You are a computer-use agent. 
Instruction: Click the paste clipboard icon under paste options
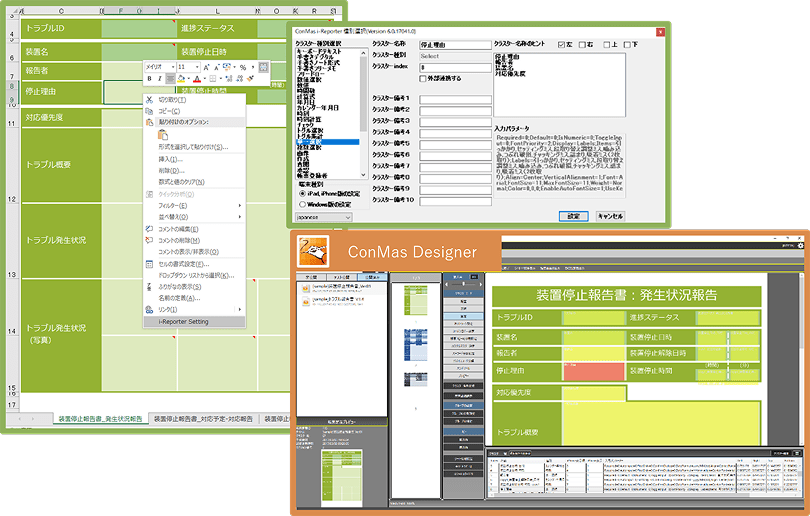[x=163, y=135]
